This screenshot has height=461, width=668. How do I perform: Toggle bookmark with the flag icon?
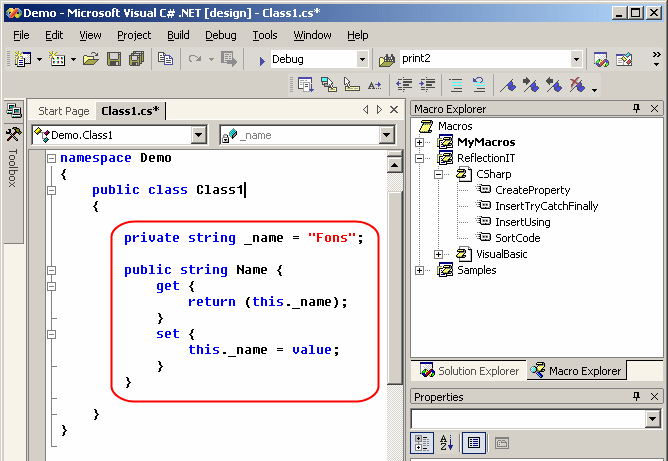coord(508,85)
